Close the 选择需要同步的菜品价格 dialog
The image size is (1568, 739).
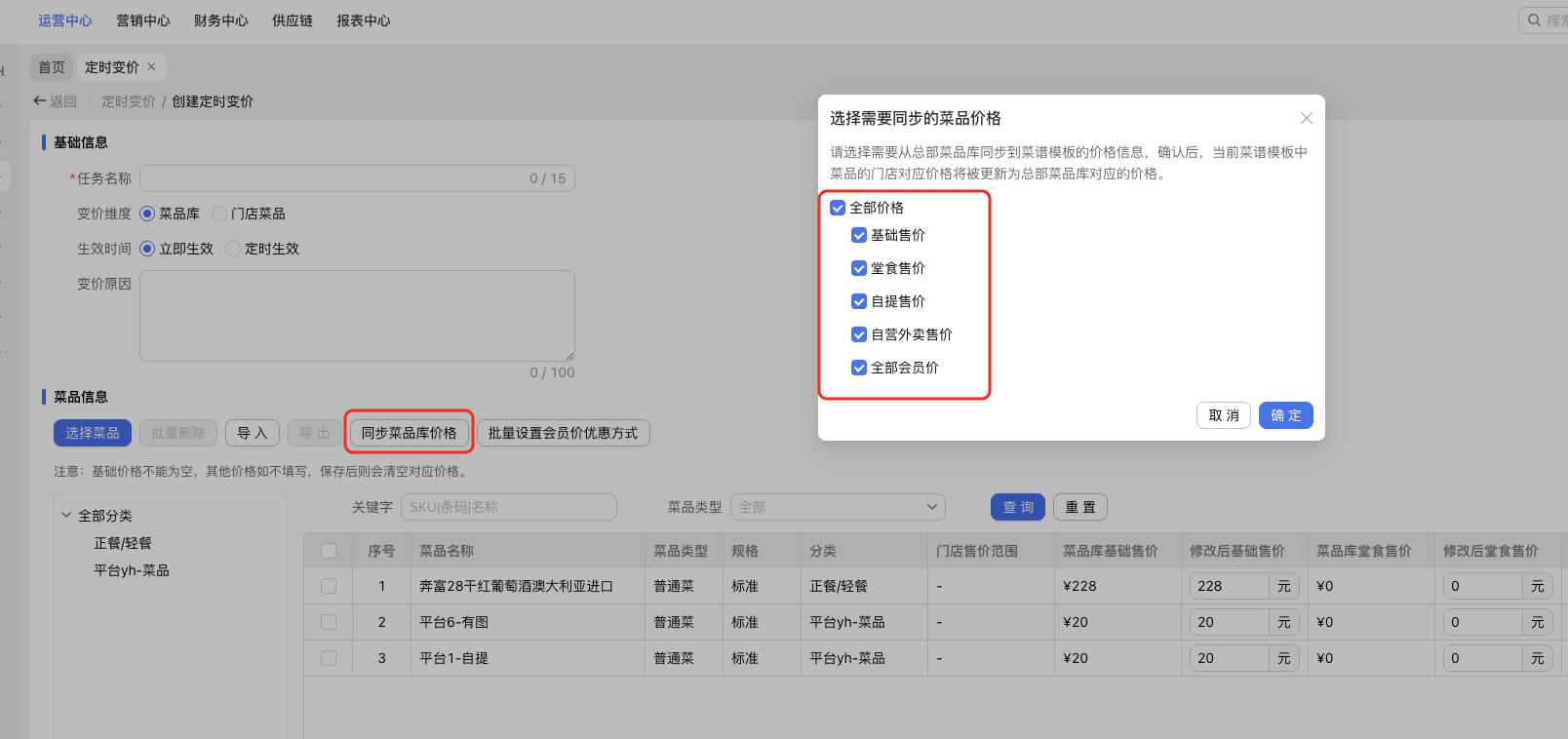[x=1307, y=118]
